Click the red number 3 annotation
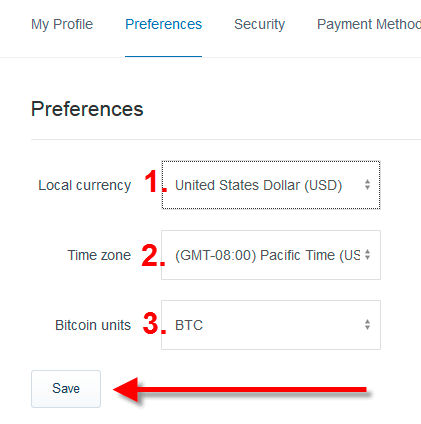 coord(154,323)
